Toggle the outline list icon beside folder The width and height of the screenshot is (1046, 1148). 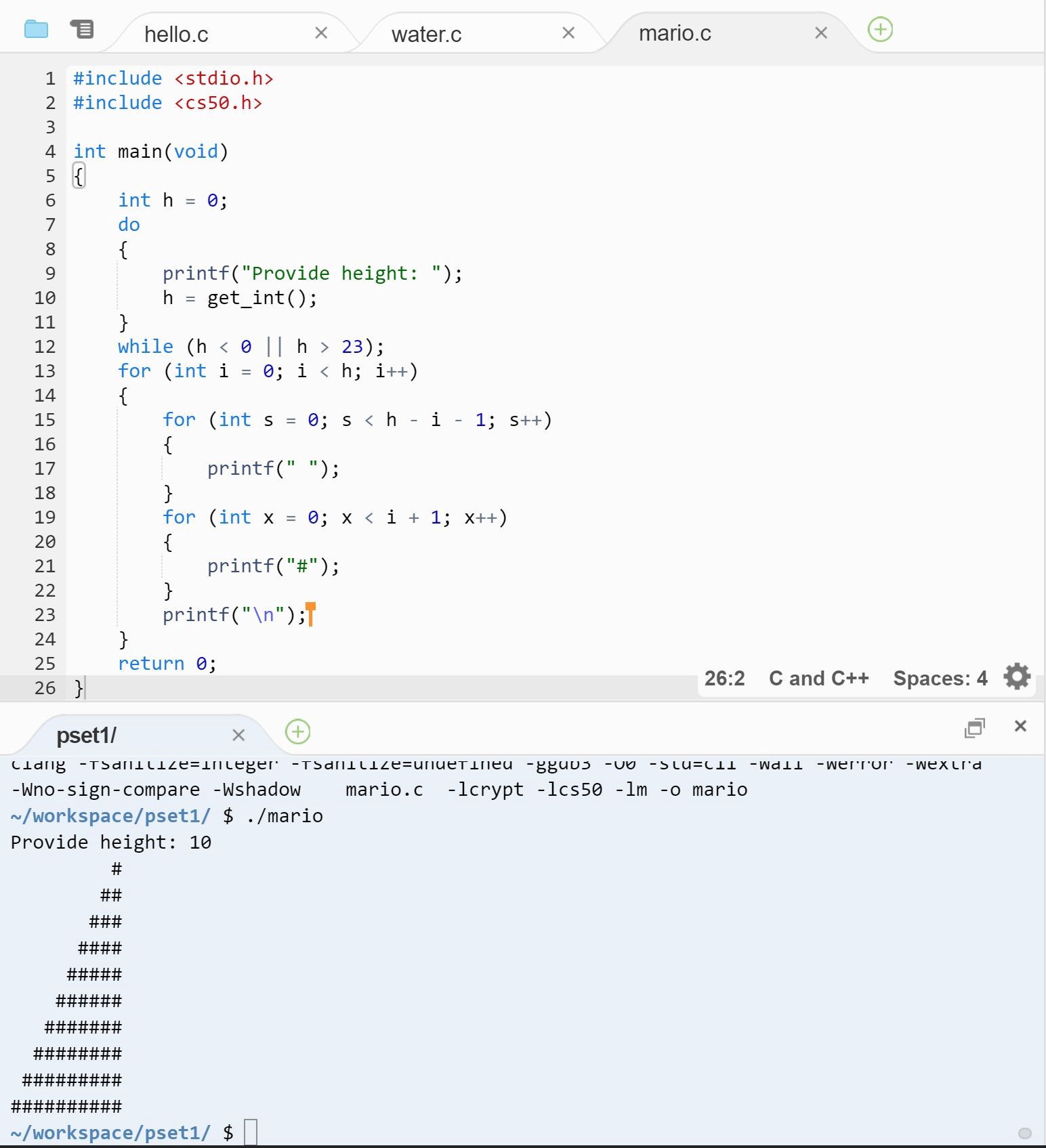(82, 29)
